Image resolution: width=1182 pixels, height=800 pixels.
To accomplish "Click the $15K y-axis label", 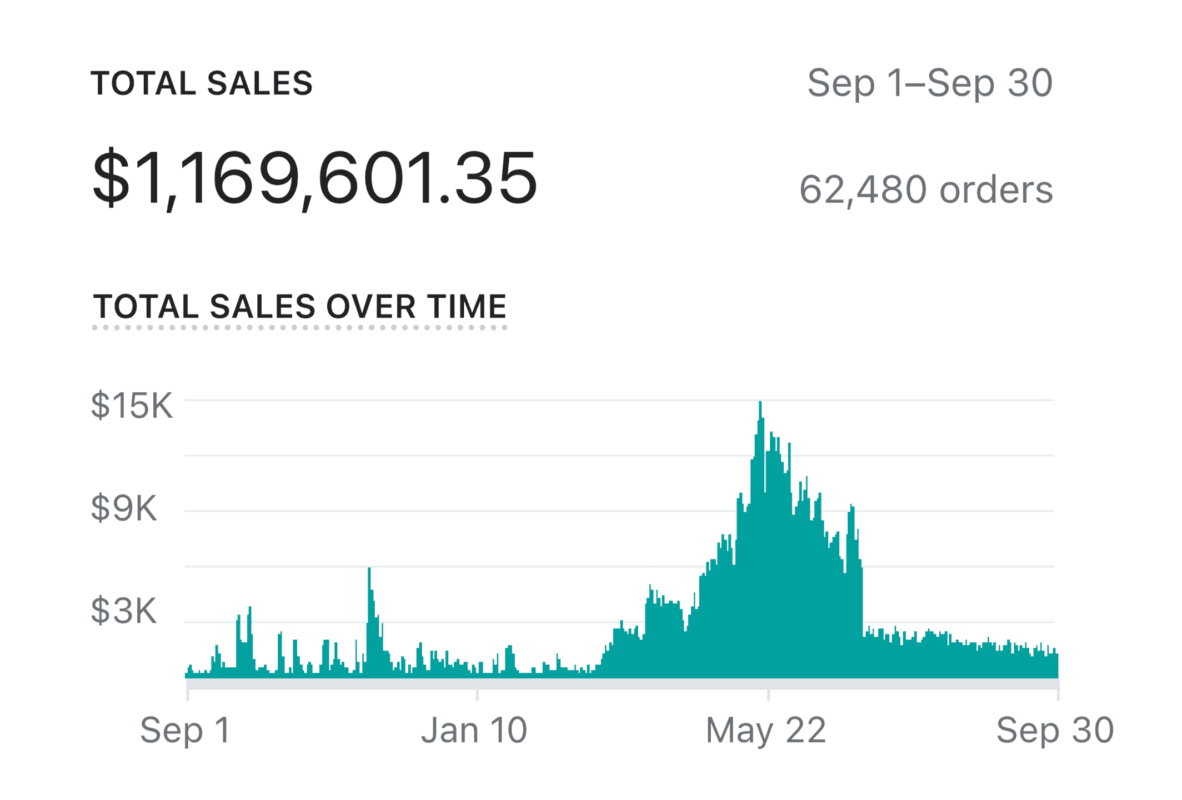I will pos(132,406).
